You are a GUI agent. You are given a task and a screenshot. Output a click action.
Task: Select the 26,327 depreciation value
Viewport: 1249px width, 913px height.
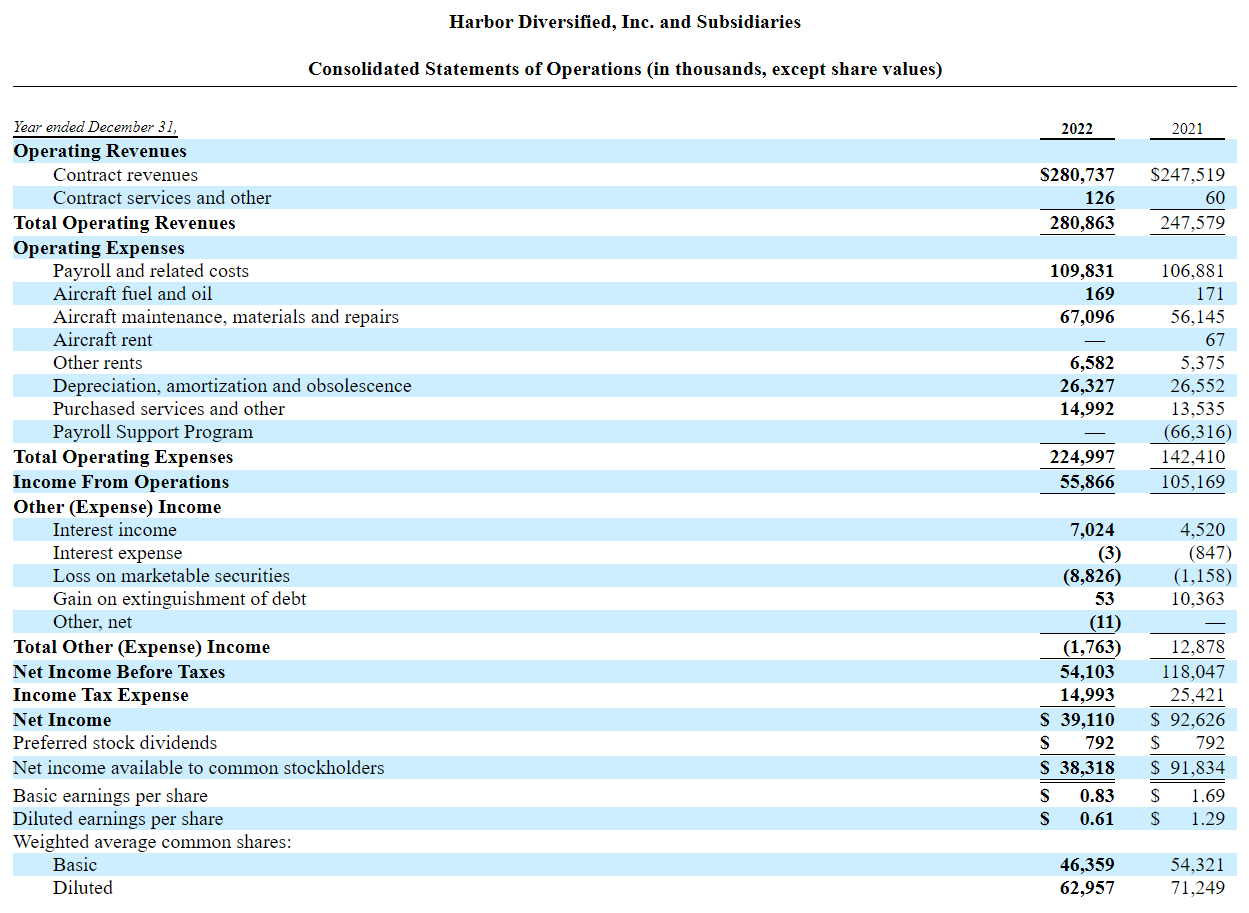[1087, 386]
